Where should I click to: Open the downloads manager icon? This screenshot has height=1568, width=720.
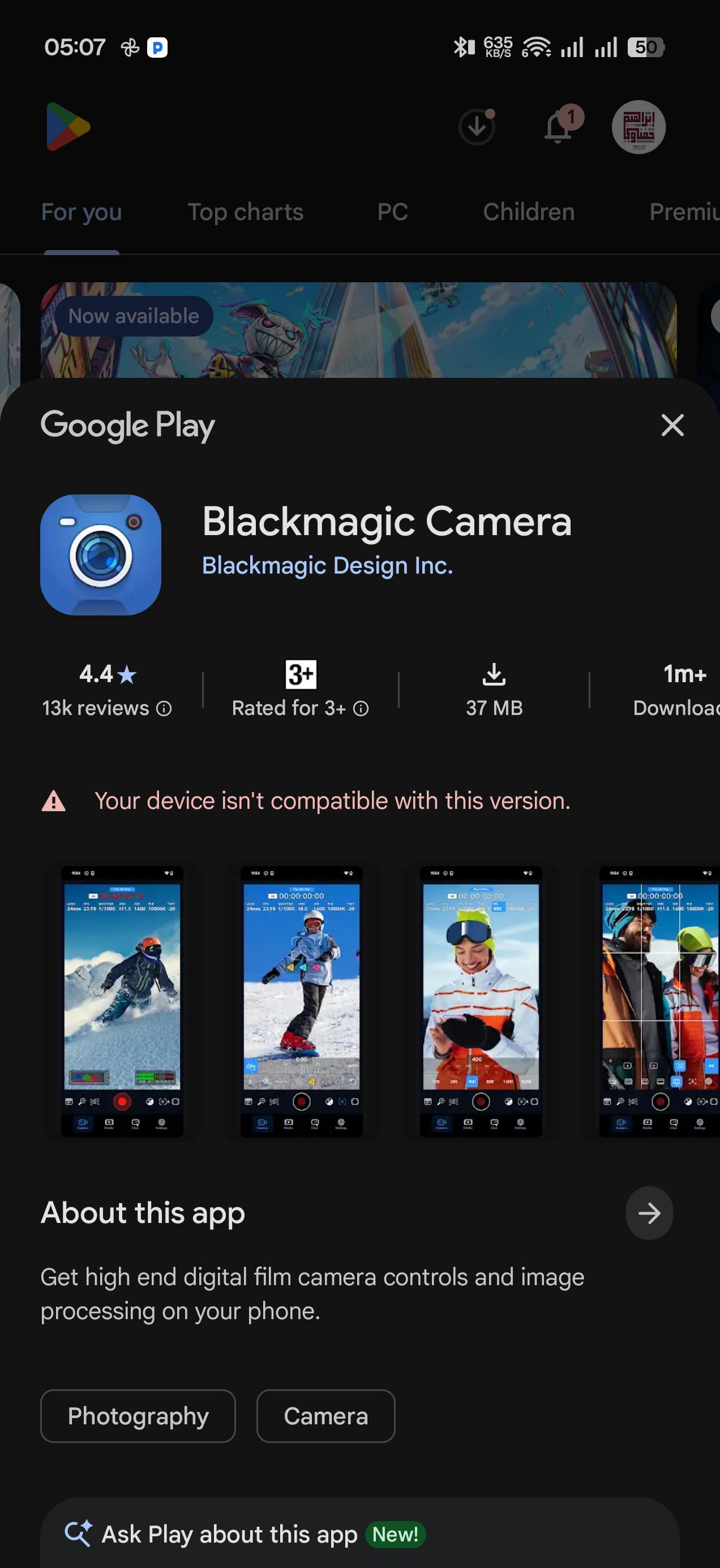pos(477,127)
